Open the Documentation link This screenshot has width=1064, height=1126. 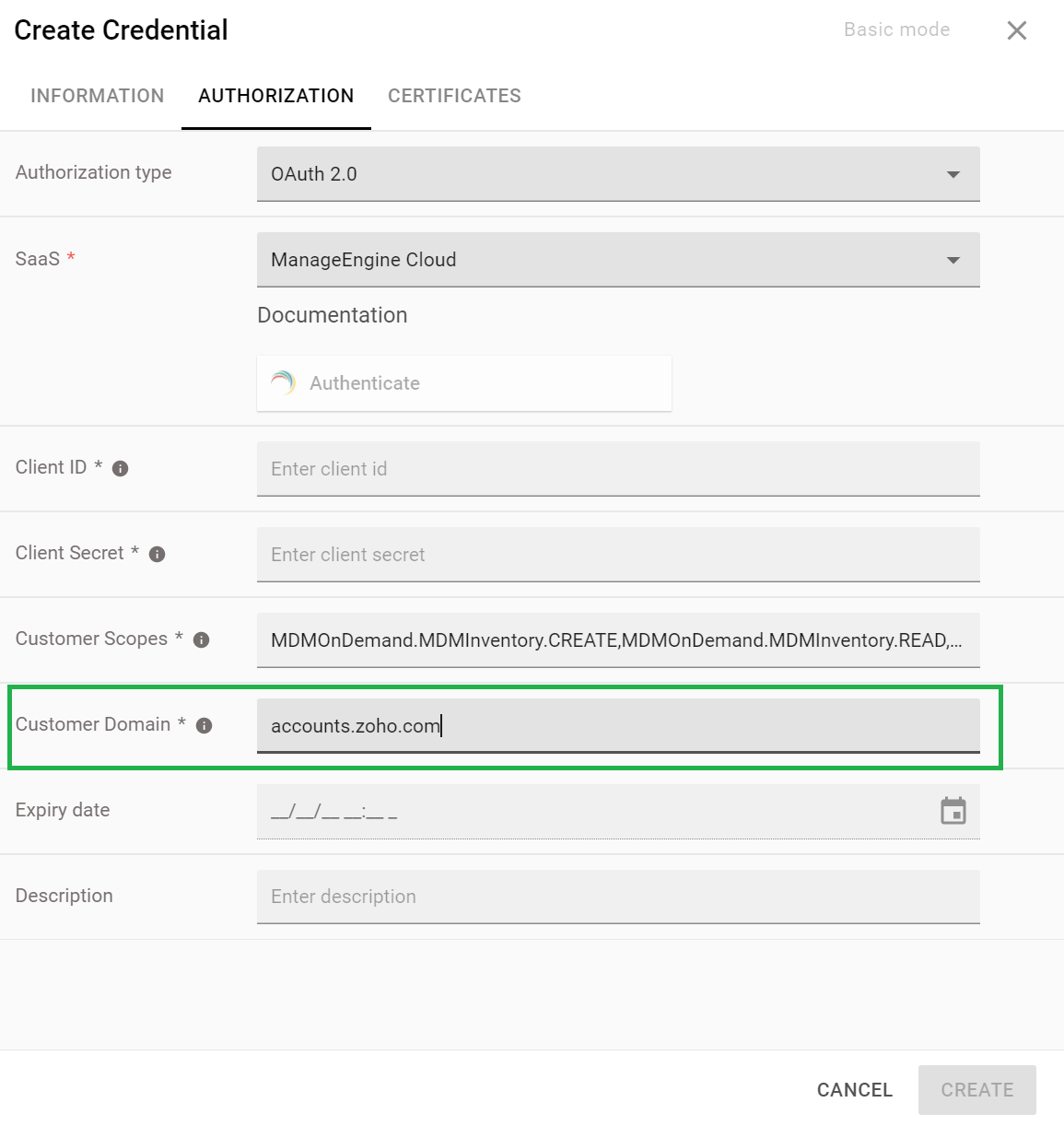332,315
